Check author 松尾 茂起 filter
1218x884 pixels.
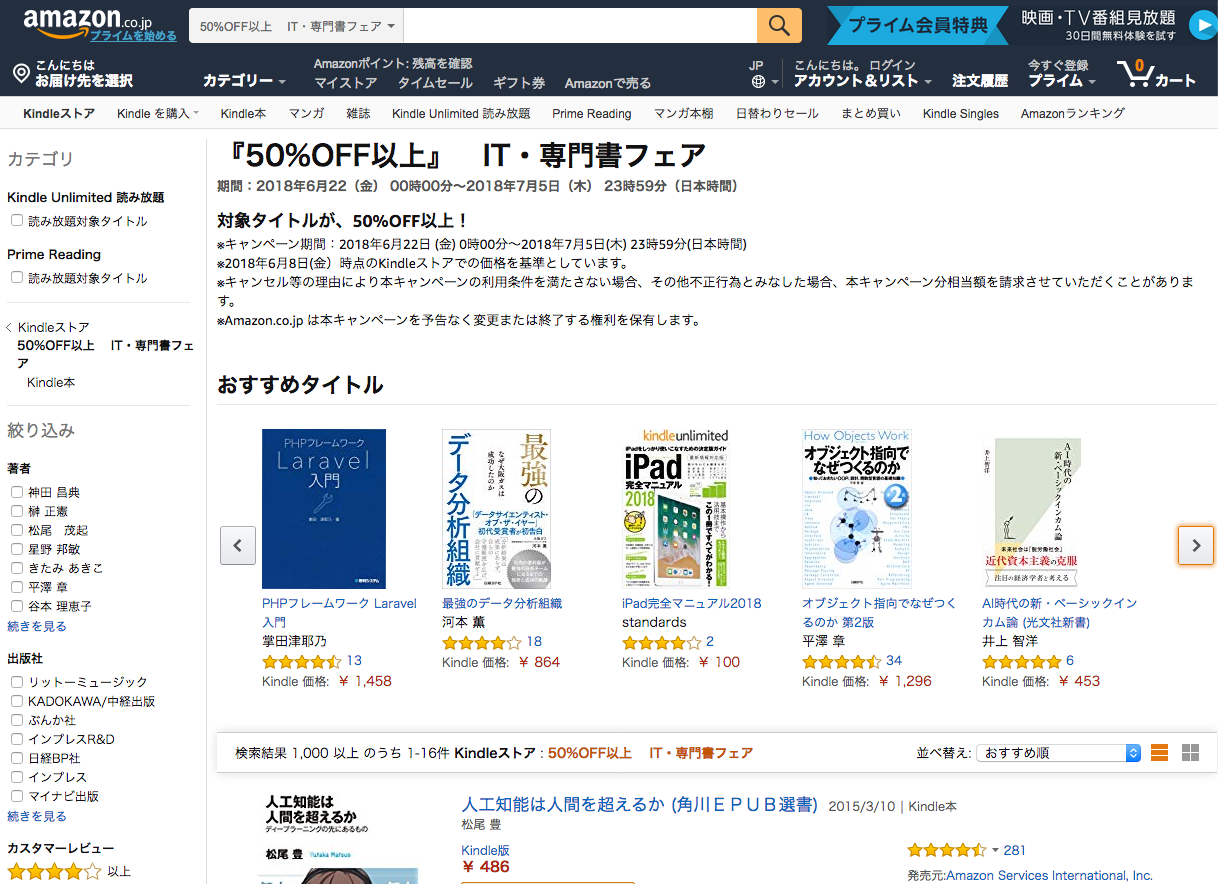pyautogui.click(x=17, y=530)
